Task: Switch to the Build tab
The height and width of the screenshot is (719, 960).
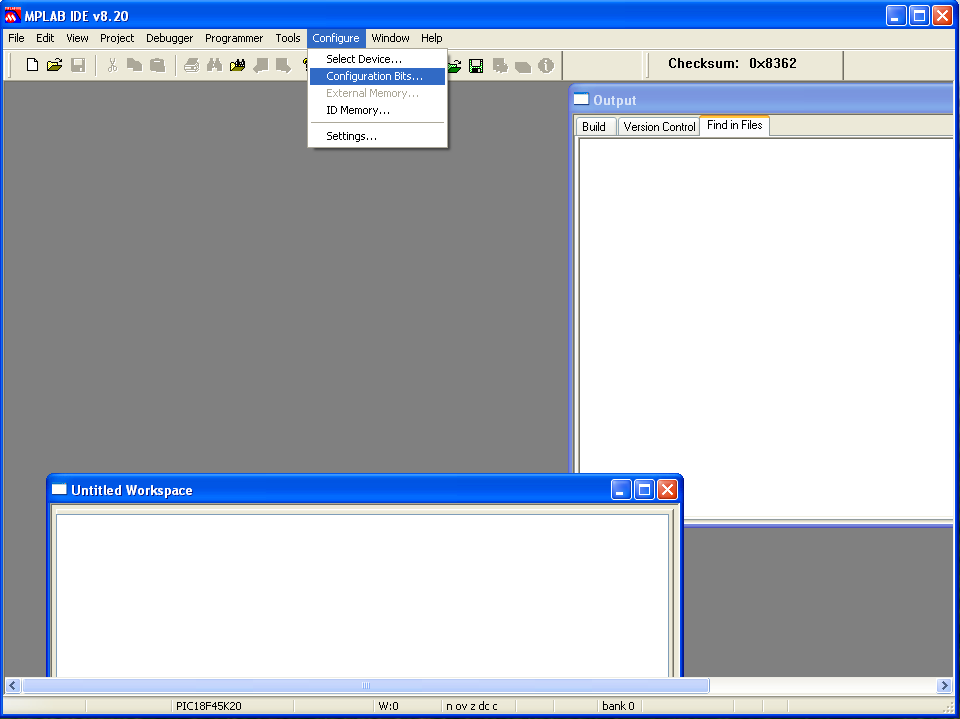Action: click(594, 127)
